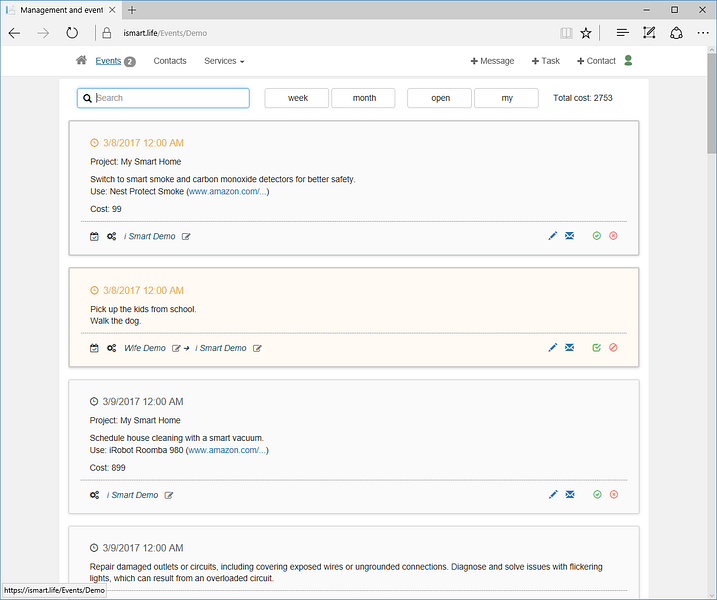Edit icon after i Smart Demo in kids event
Viewport: 717px width, 600px height.
click(257, 348)
